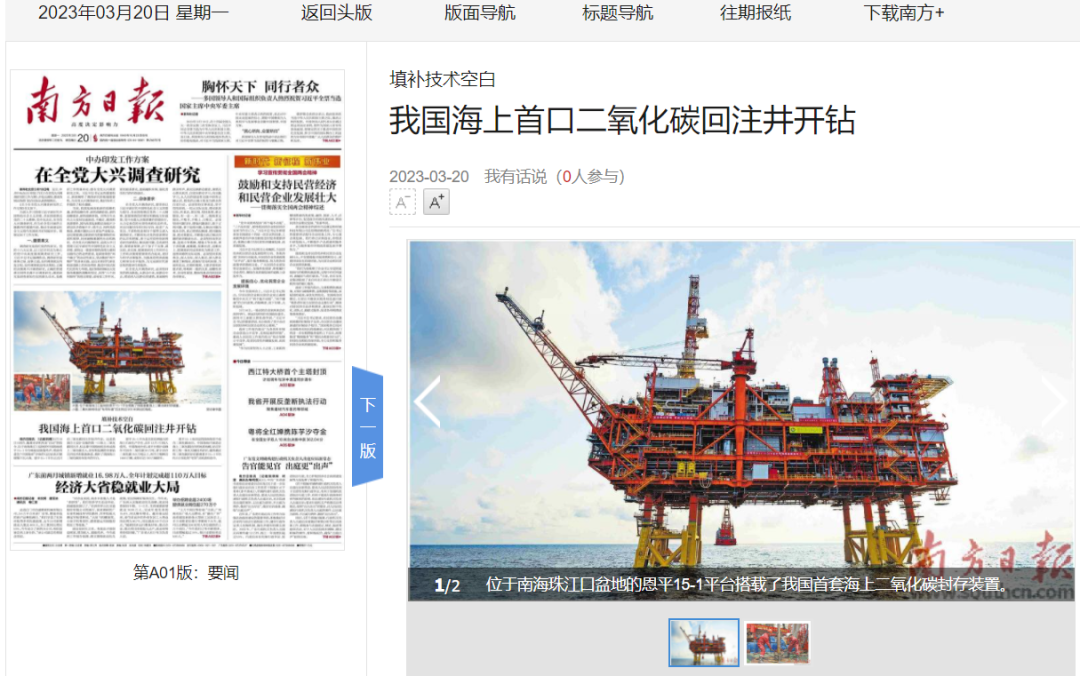Select first oil platform thumbnail
This screenshot has height=676, width=1080.
[704, 642]
